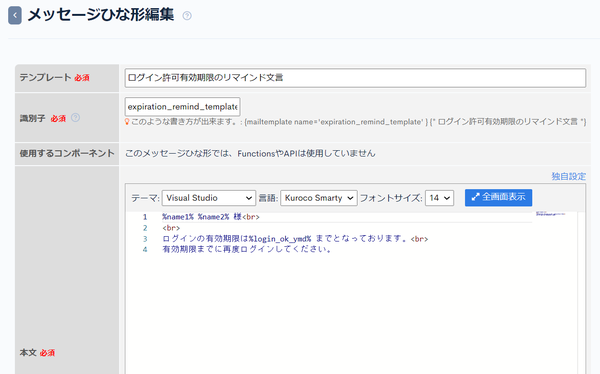Open the フォントサイズ 14 dropdown
This screenshot has height=374, width=600.
439,198
